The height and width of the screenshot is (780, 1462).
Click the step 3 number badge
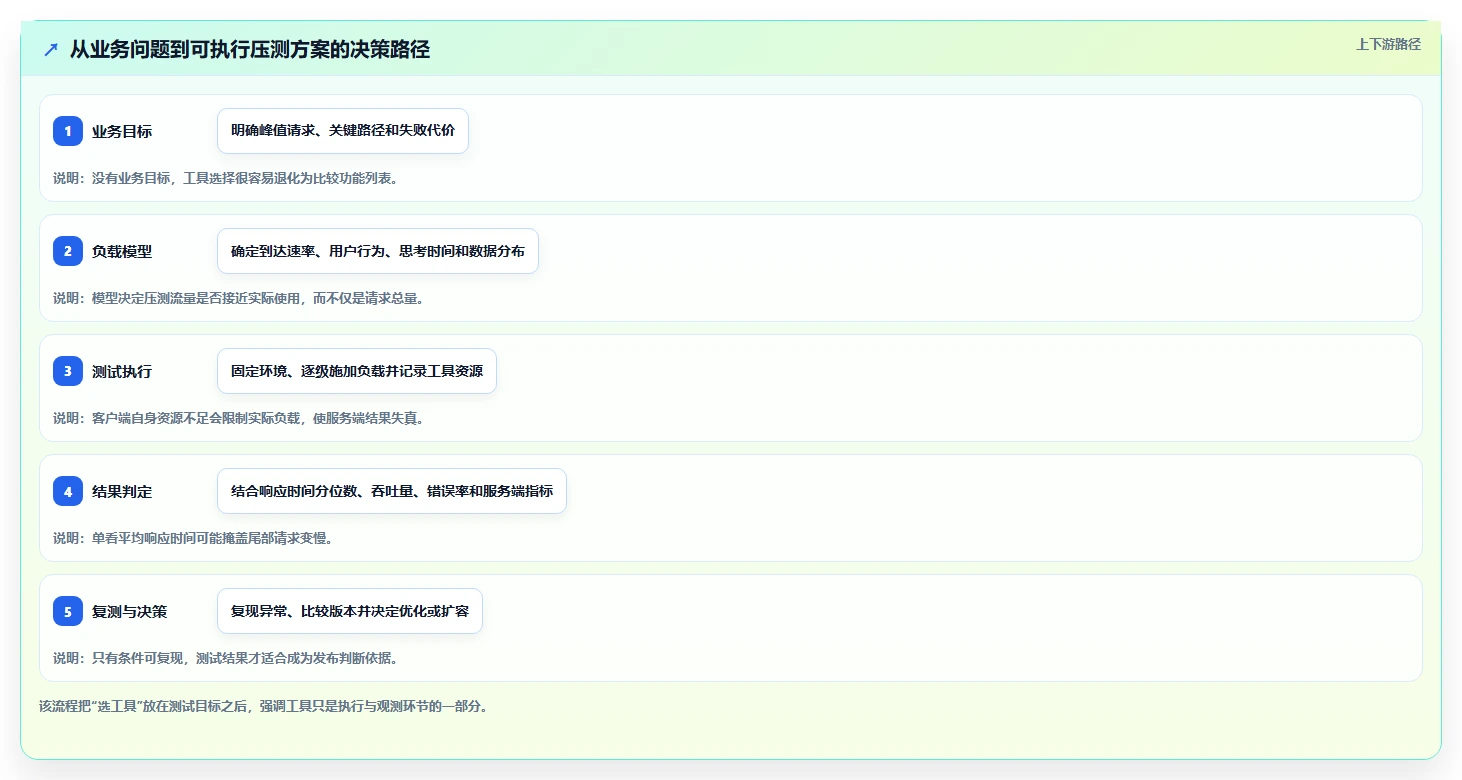click(68, 371)
